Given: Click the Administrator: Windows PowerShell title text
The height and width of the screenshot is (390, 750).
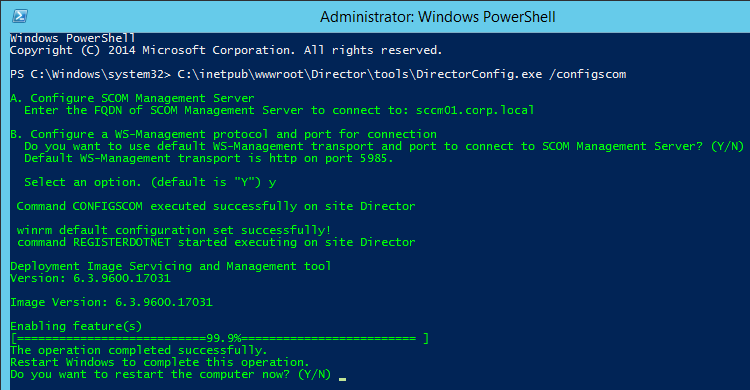Looking at the screenshot, I should click(438, 17).
